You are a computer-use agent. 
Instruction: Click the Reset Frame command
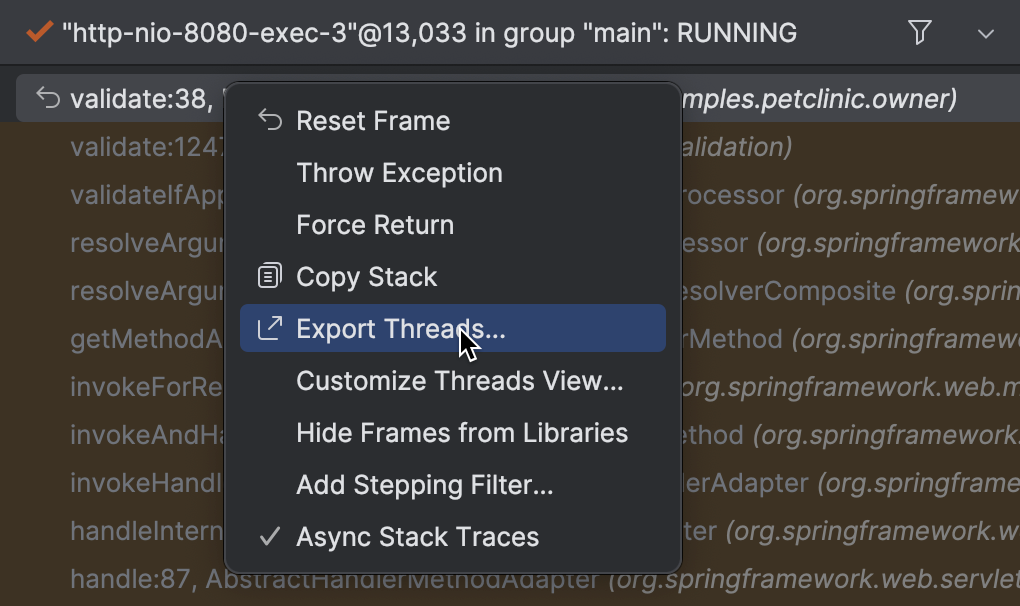[372, 120]
